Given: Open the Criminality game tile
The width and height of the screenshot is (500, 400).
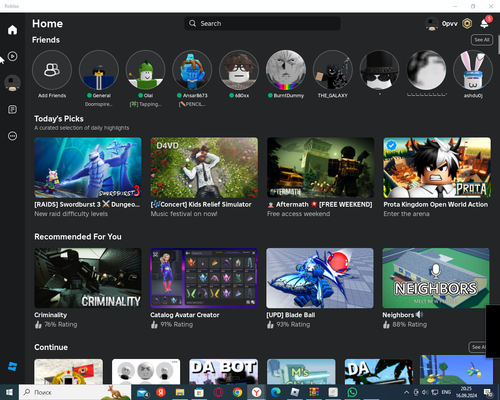Looking at the screenshot, I should pyautogui.click(x=88, y=278).
